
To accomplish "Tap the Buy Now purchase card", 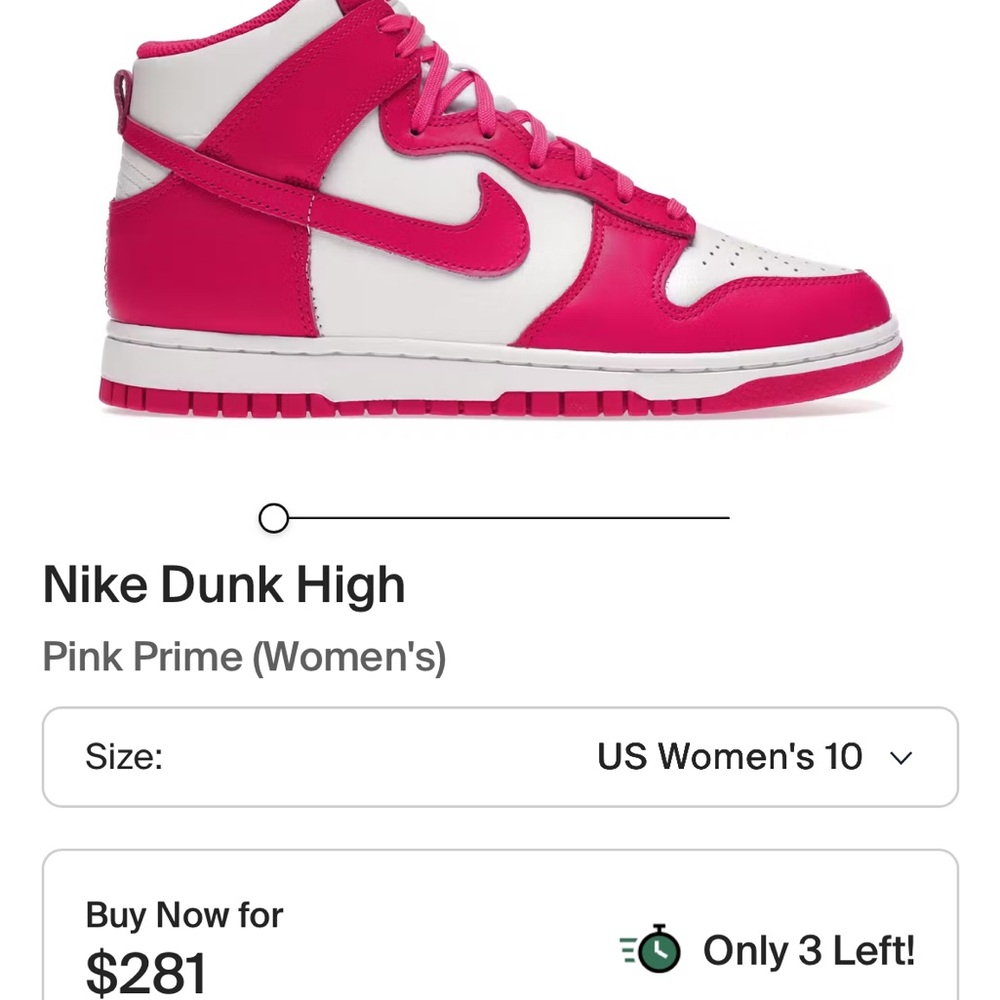I will point(500,930).
